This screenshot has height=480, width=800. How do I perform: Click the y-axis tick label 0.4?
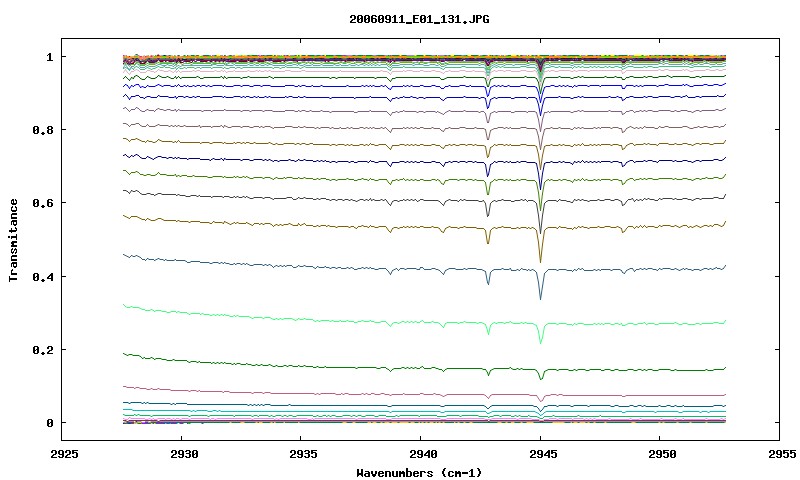pos(42,276)
